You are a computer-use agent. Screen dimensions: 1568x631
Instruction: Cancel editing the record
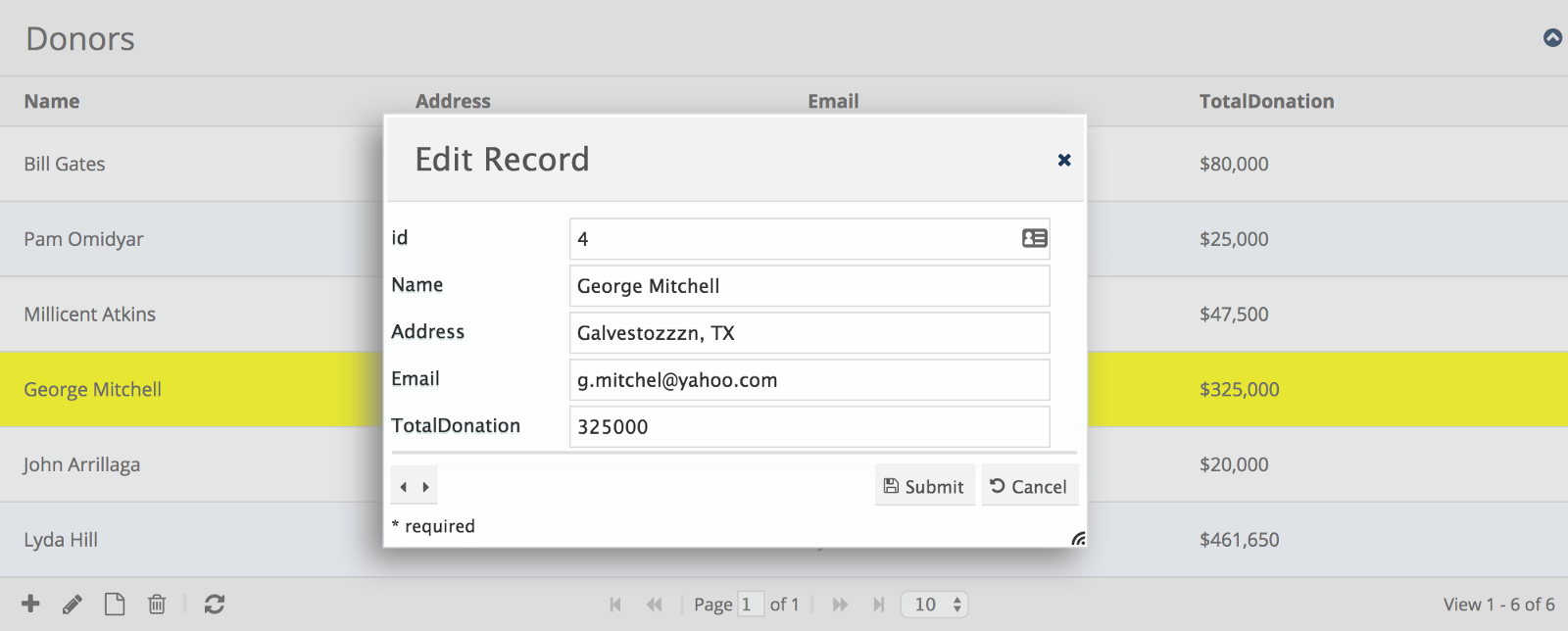[1029, 487]
